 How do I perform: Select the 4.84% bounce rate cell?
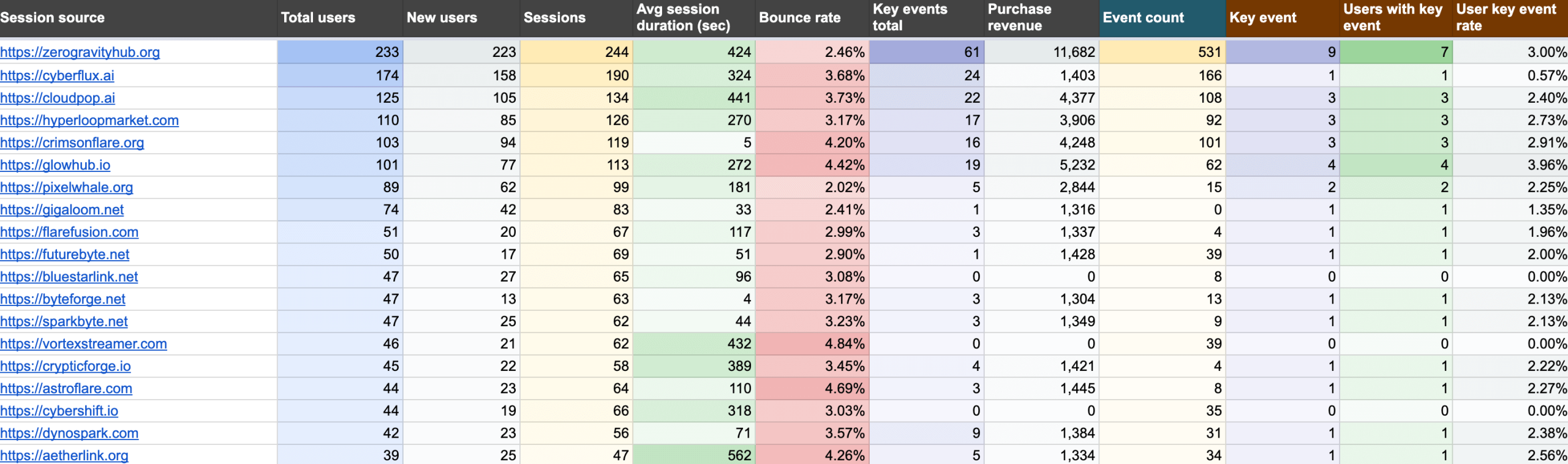pos(812,344)
